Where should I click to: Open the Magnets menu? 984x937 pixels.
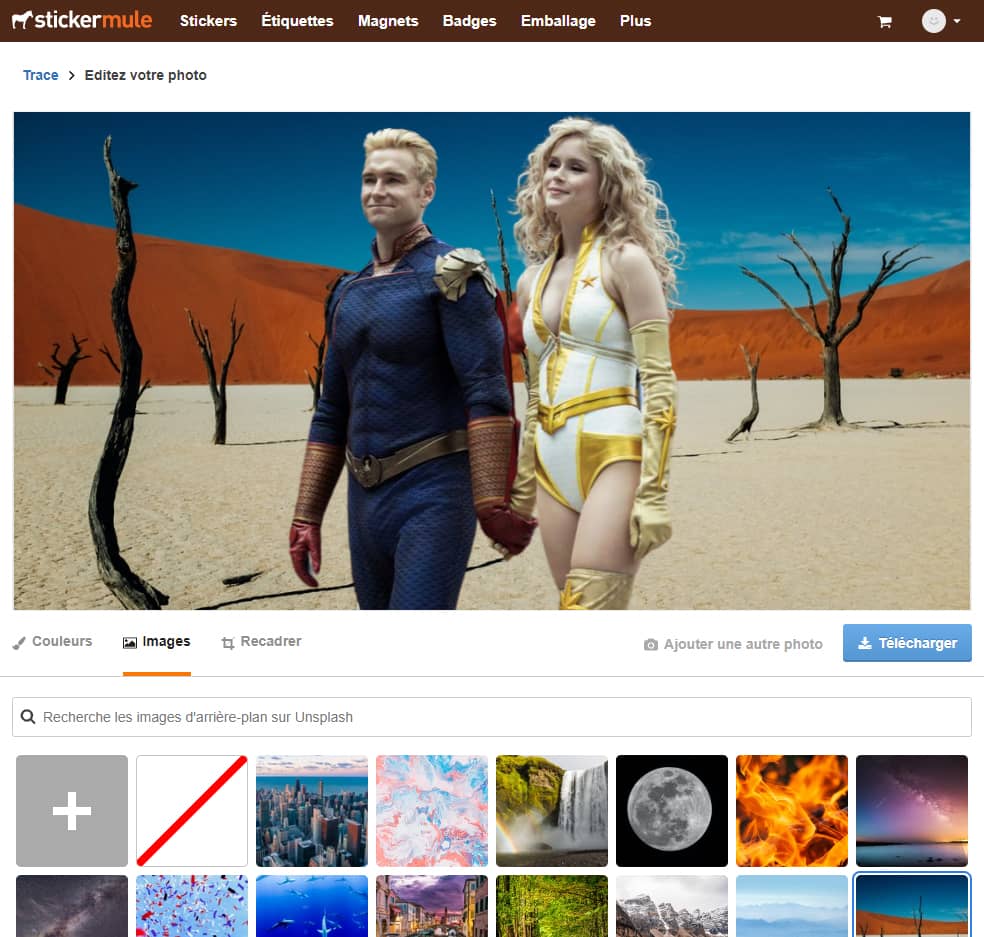(x=388, y=21)
